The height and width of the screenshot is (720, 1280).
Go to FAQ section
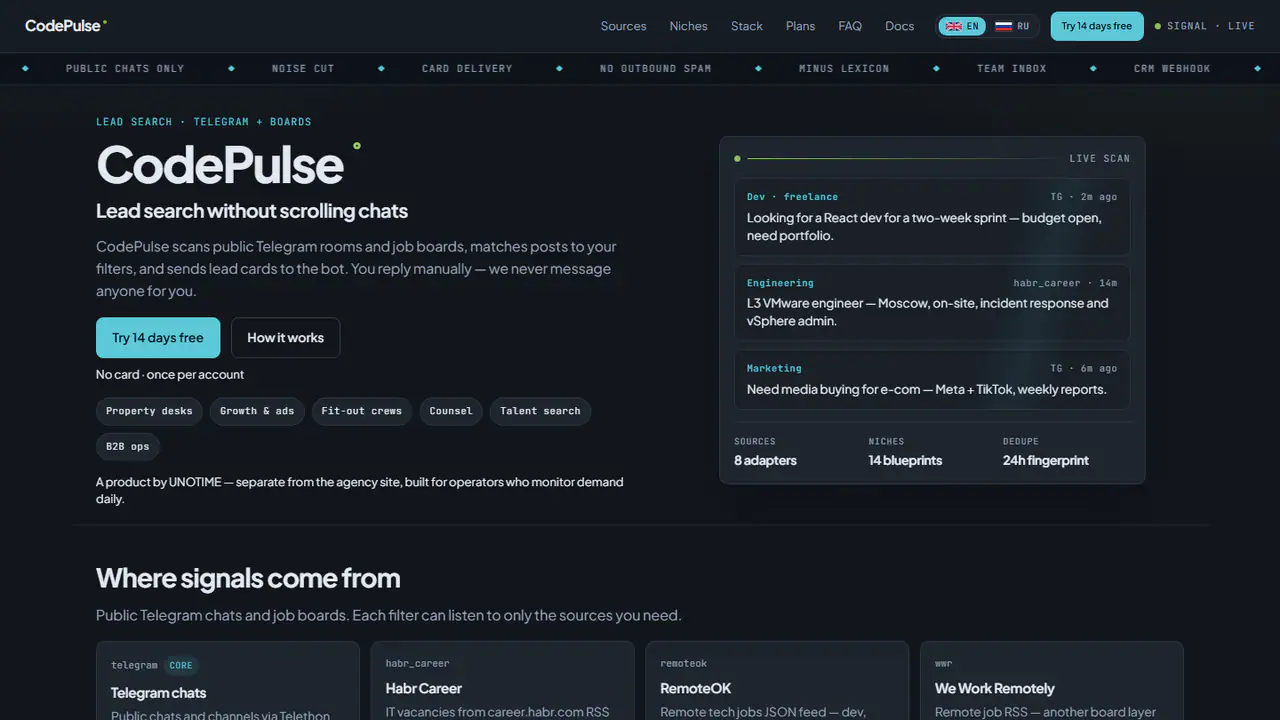coord(850,26)
